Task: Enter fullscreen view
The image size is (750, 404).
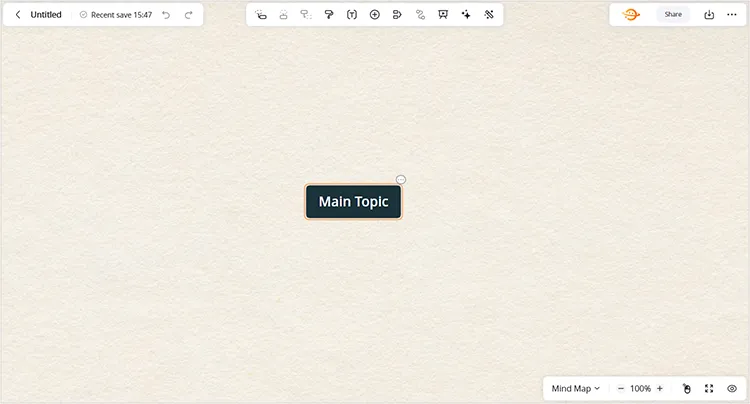Action: (709, 389)
